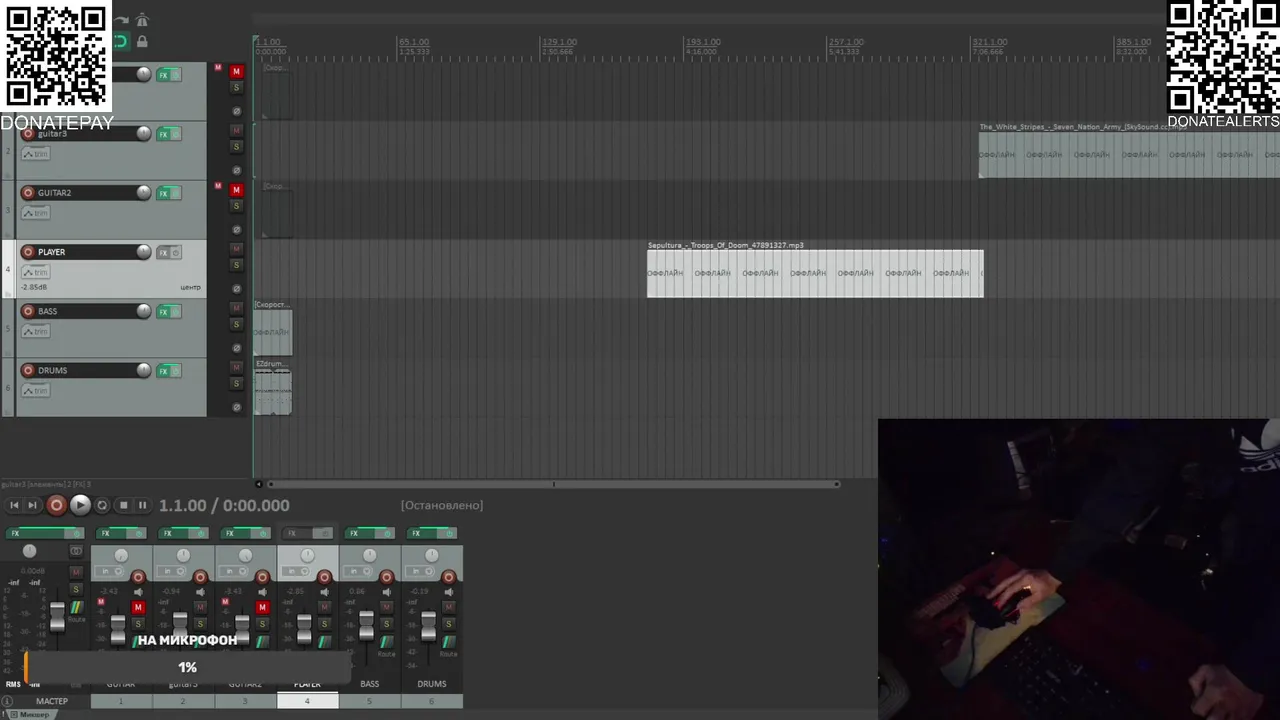Click the speaker monitor icon on BASS strip
Screen dimensions: 1280x720
(386, 592)
